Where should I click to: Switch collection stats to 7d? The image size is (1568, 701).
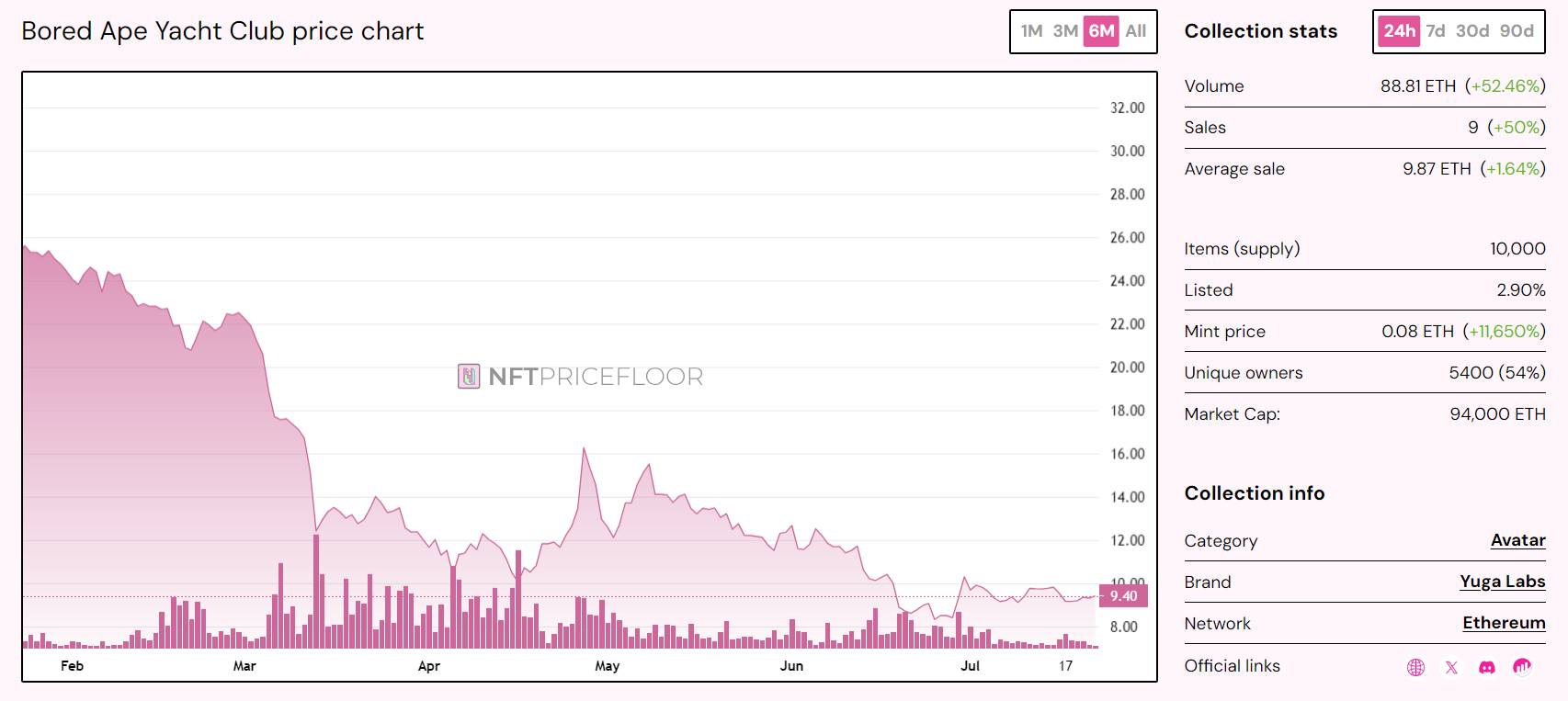(x=1436, y=31)
